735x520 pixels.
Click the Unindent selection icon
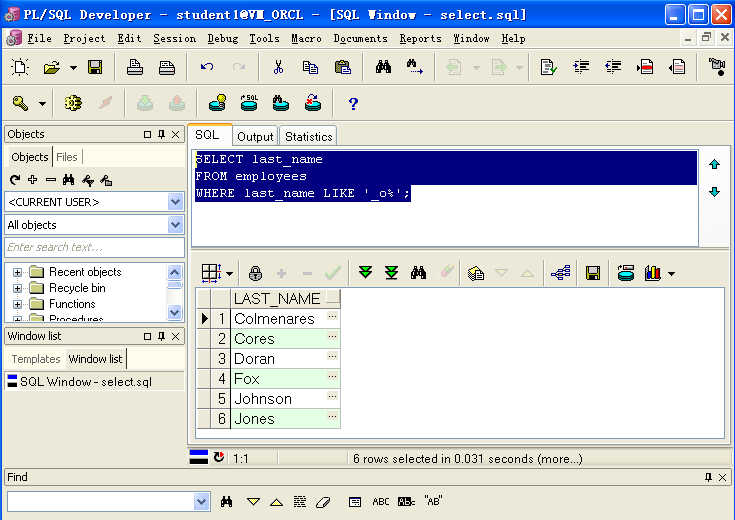[613, 67]
